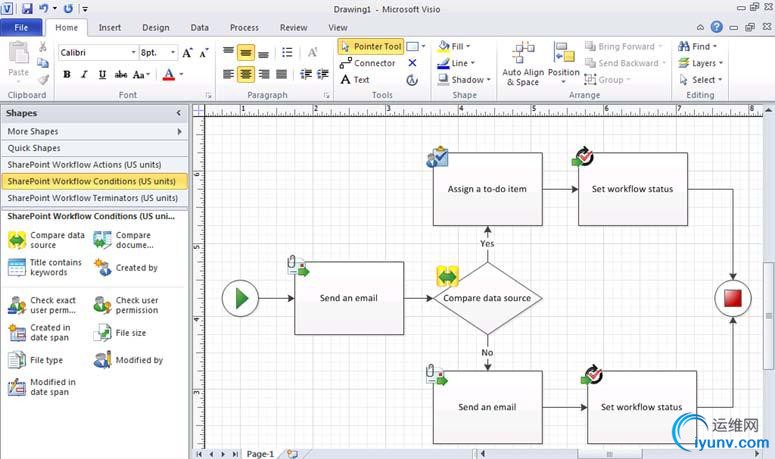
Task: Select the Connector tool
Action: (367, 63)
